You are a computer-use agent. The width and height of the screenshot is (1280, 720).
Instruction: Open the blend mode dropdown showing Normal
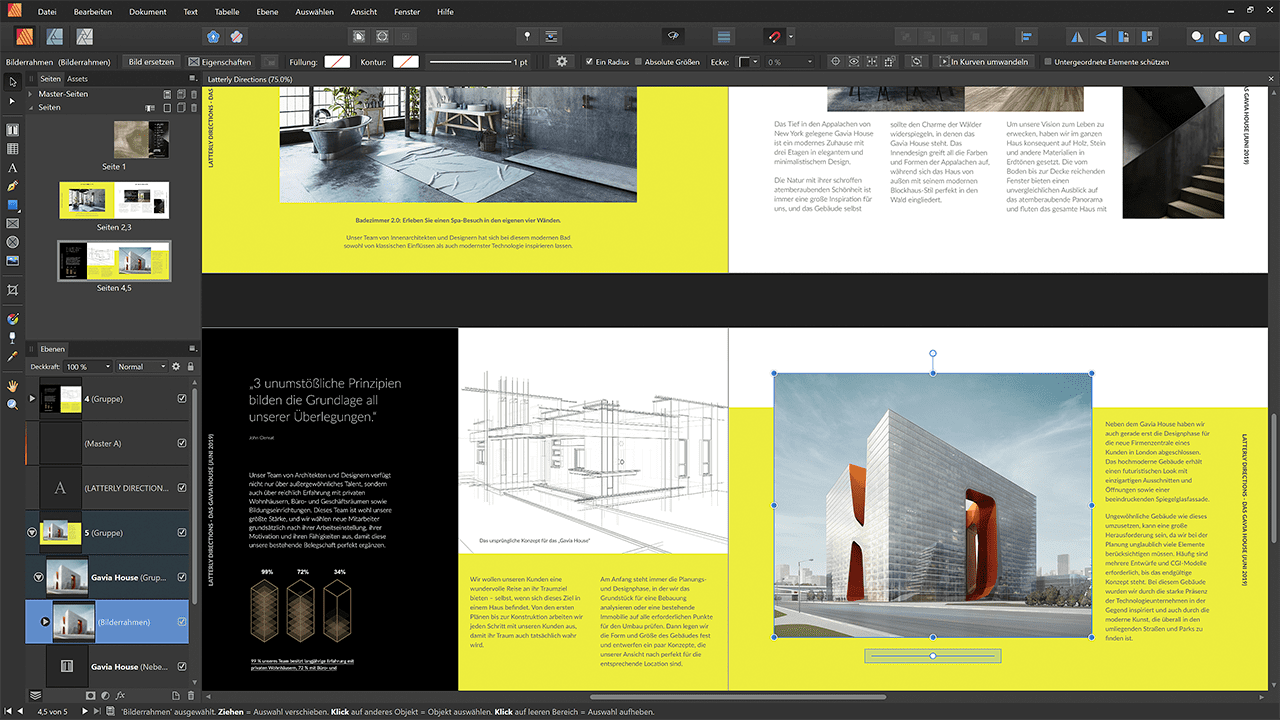[143, 367]
